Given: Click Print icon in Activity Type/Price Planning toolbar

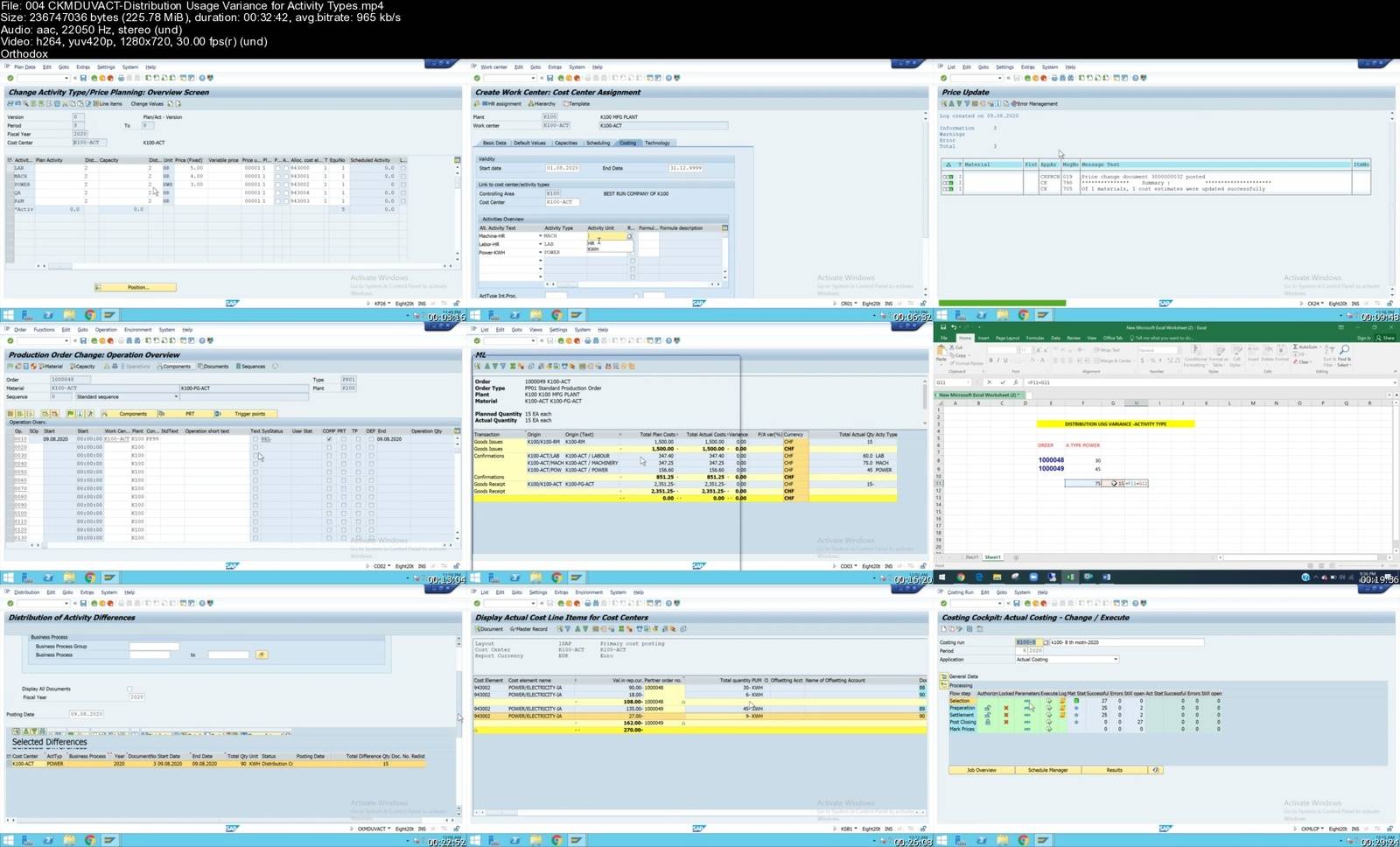Looking at the screenshot, I should (x=121, y=78).
